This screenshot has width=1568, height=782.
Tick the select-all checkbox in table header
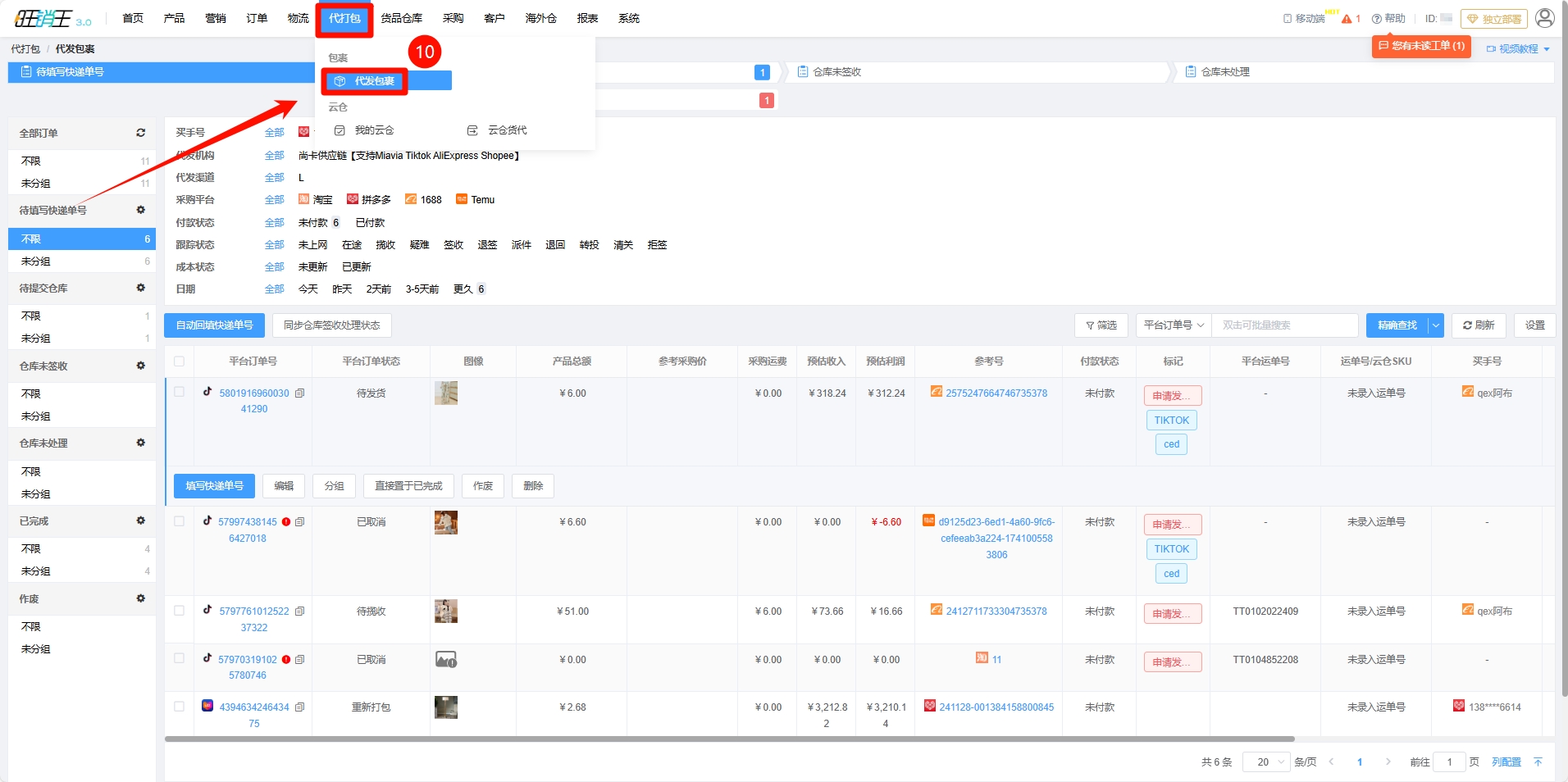click(x=179, y=361)
